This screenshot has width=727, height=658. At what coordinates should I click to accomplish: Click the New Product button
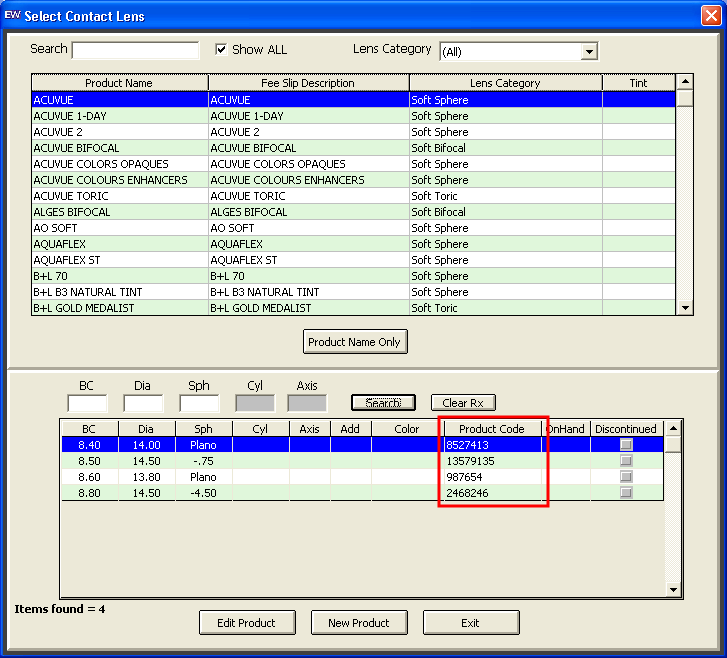pos(359,622)
